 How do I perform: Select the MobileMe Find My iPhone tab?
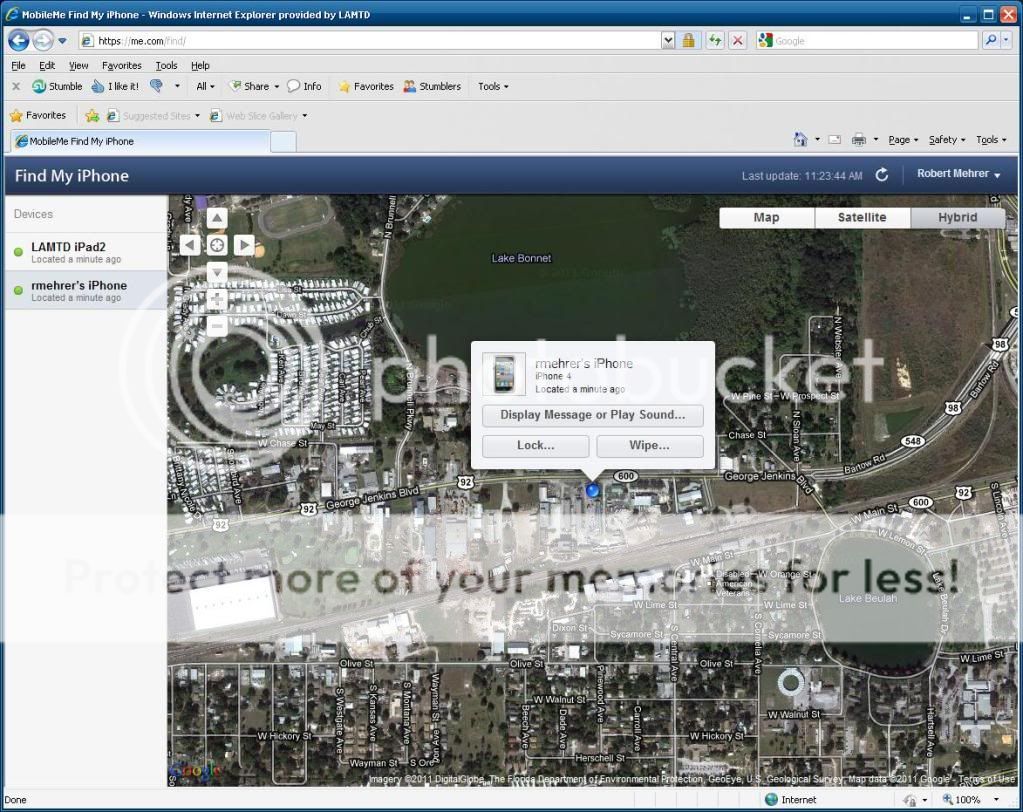[140, 142]
